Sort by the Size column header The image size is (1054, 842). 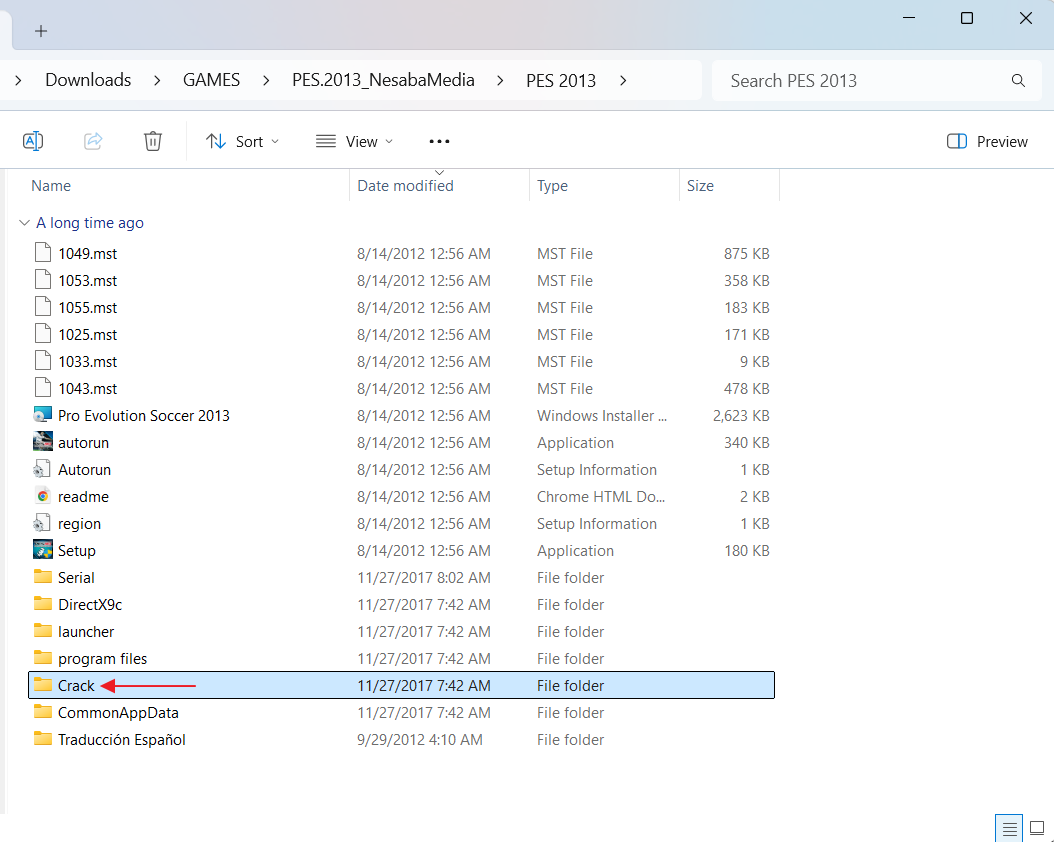click(x=700, y=185)
